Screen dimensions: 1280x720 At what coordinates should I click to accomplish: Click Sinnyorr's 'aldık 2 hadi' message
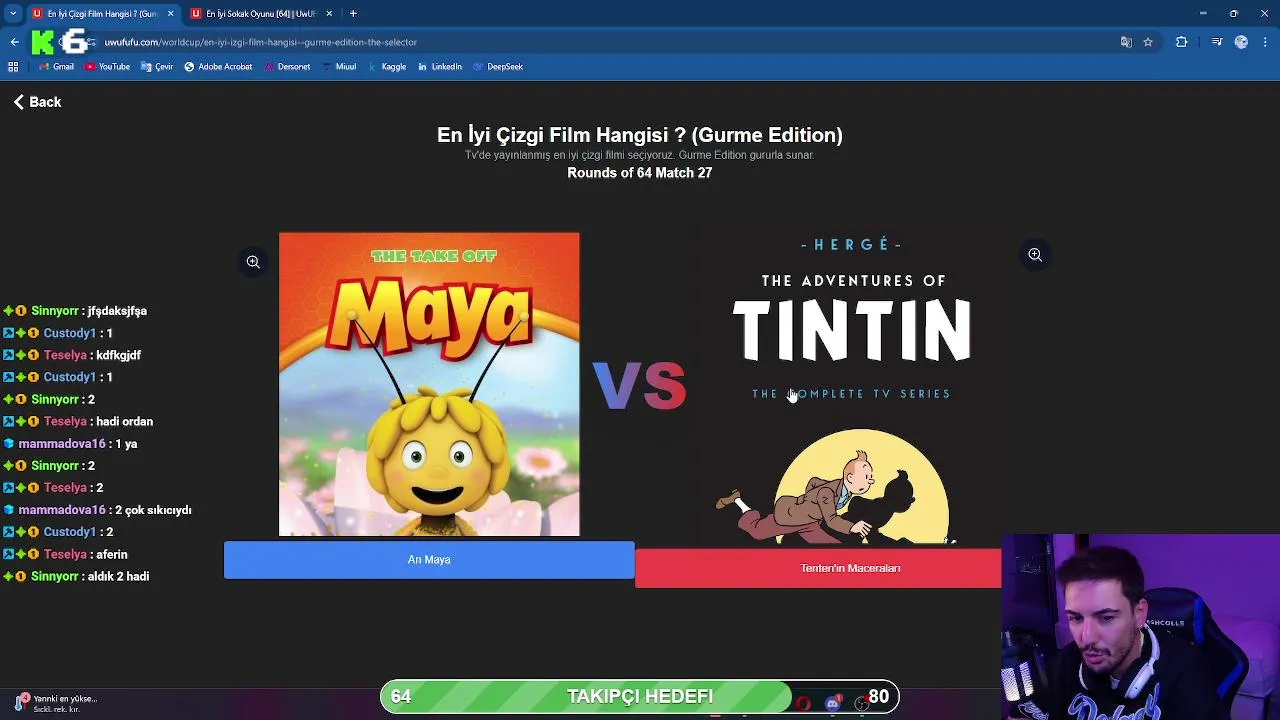pyautogui.click(x=118, y=576)
